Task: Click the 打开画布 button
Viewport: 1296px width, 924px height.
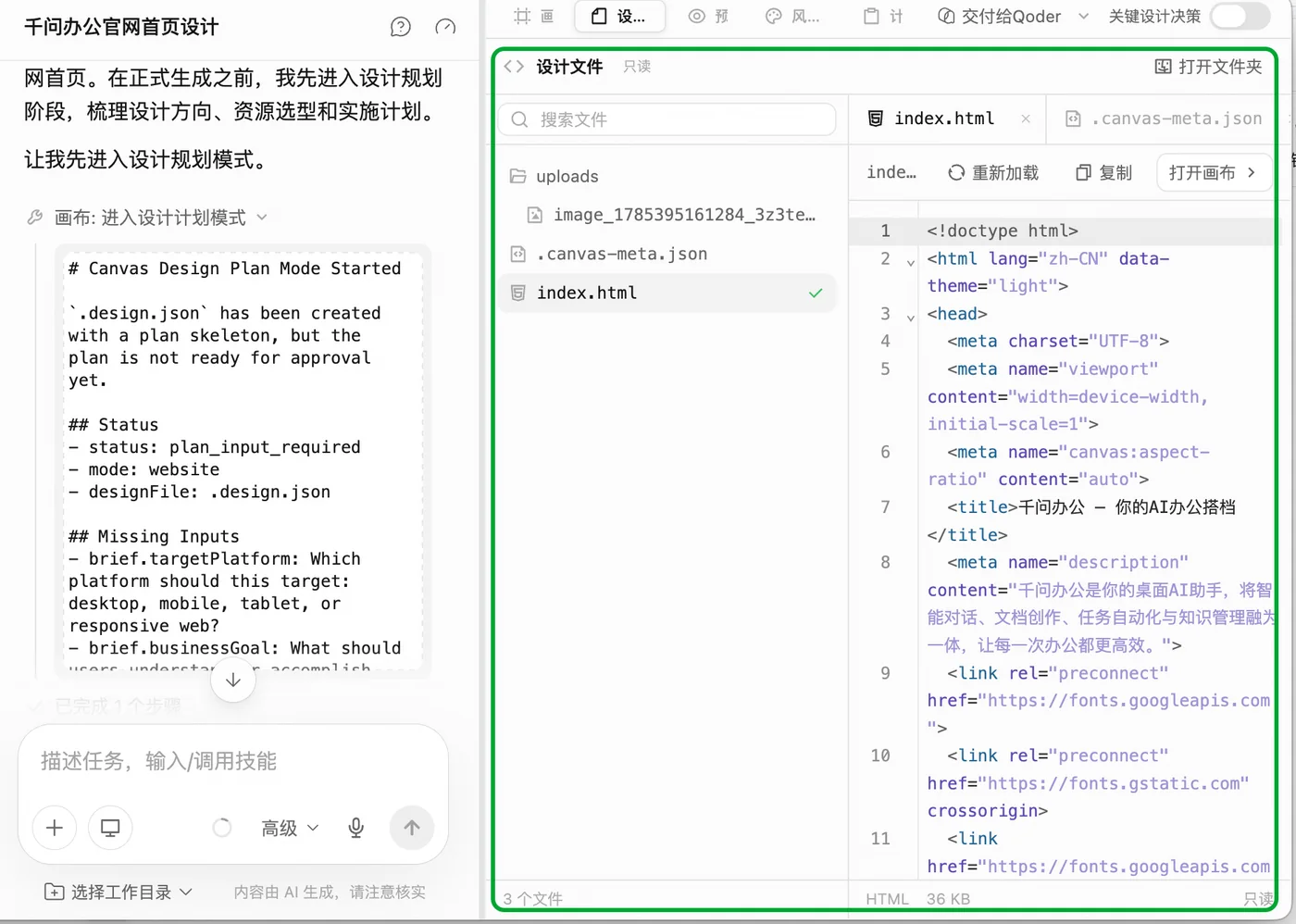Action: (1213, 173)
